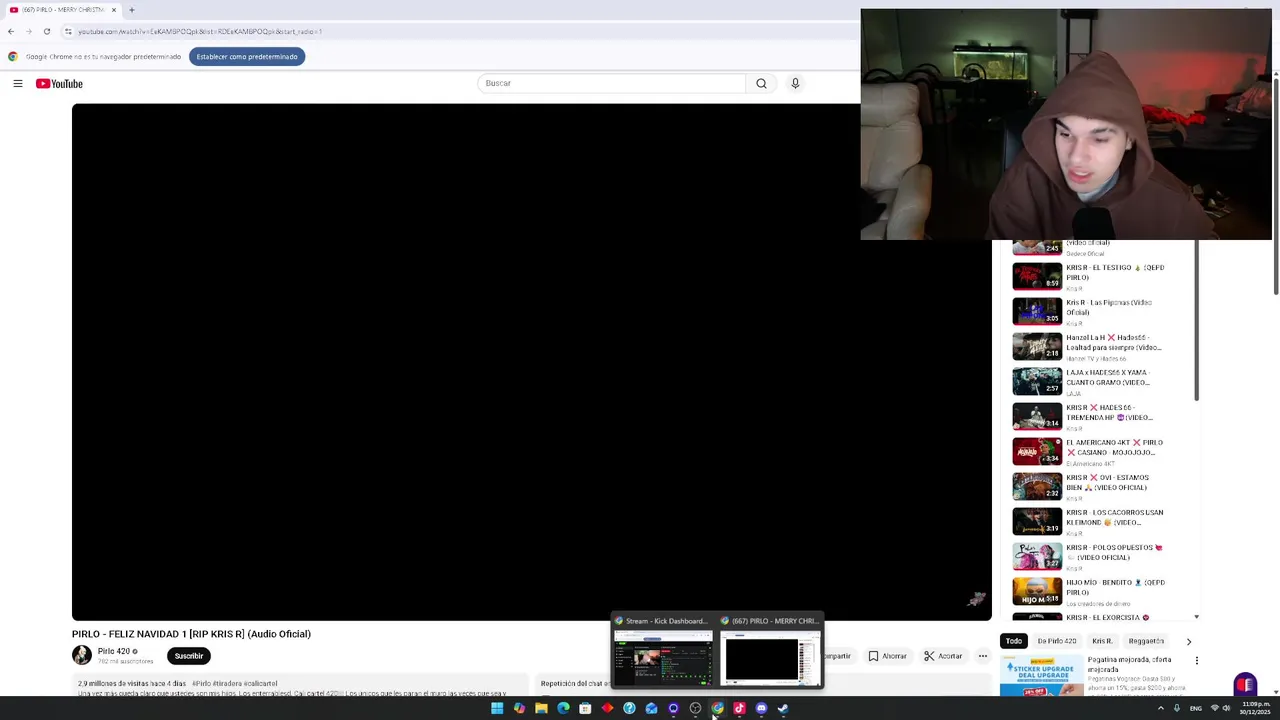The width and height of the screenshot is (1280, 720).
Task: Open the sticker upgrade ad thumbnail
Action: pyautogui.click(x=1041, y=675)
